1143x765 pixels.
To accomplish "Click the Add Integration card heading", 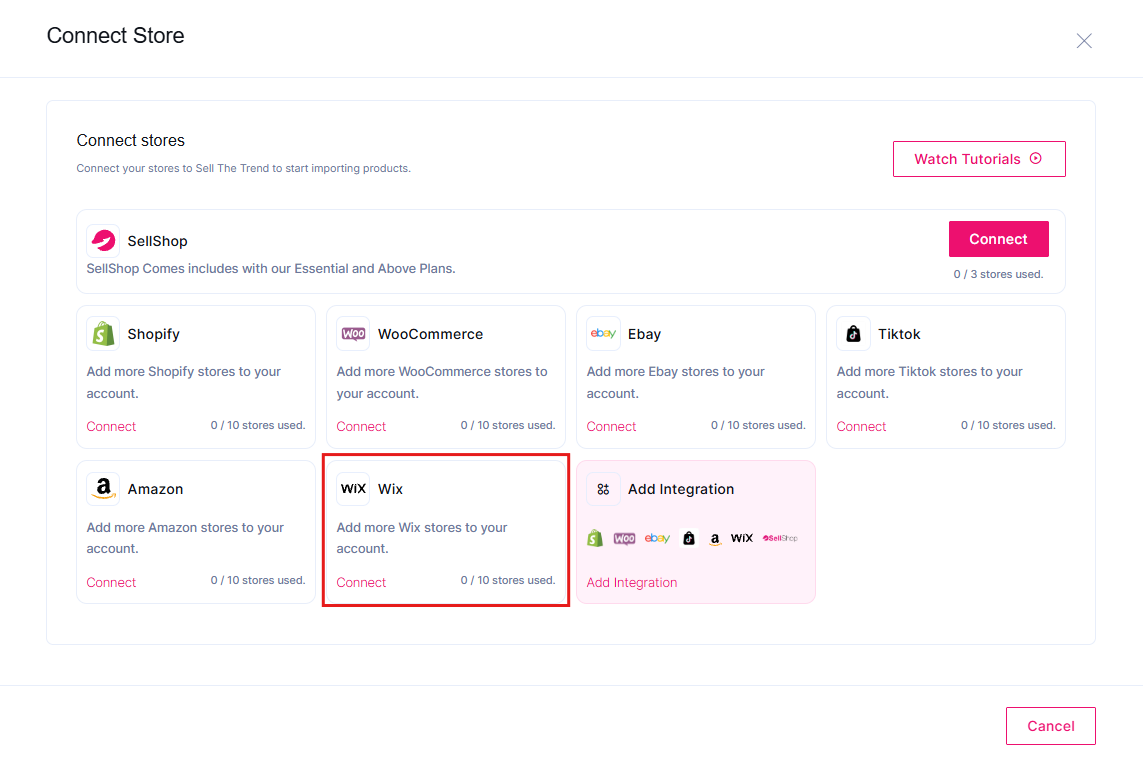I will pyautogui.click(x=681, y=489).
